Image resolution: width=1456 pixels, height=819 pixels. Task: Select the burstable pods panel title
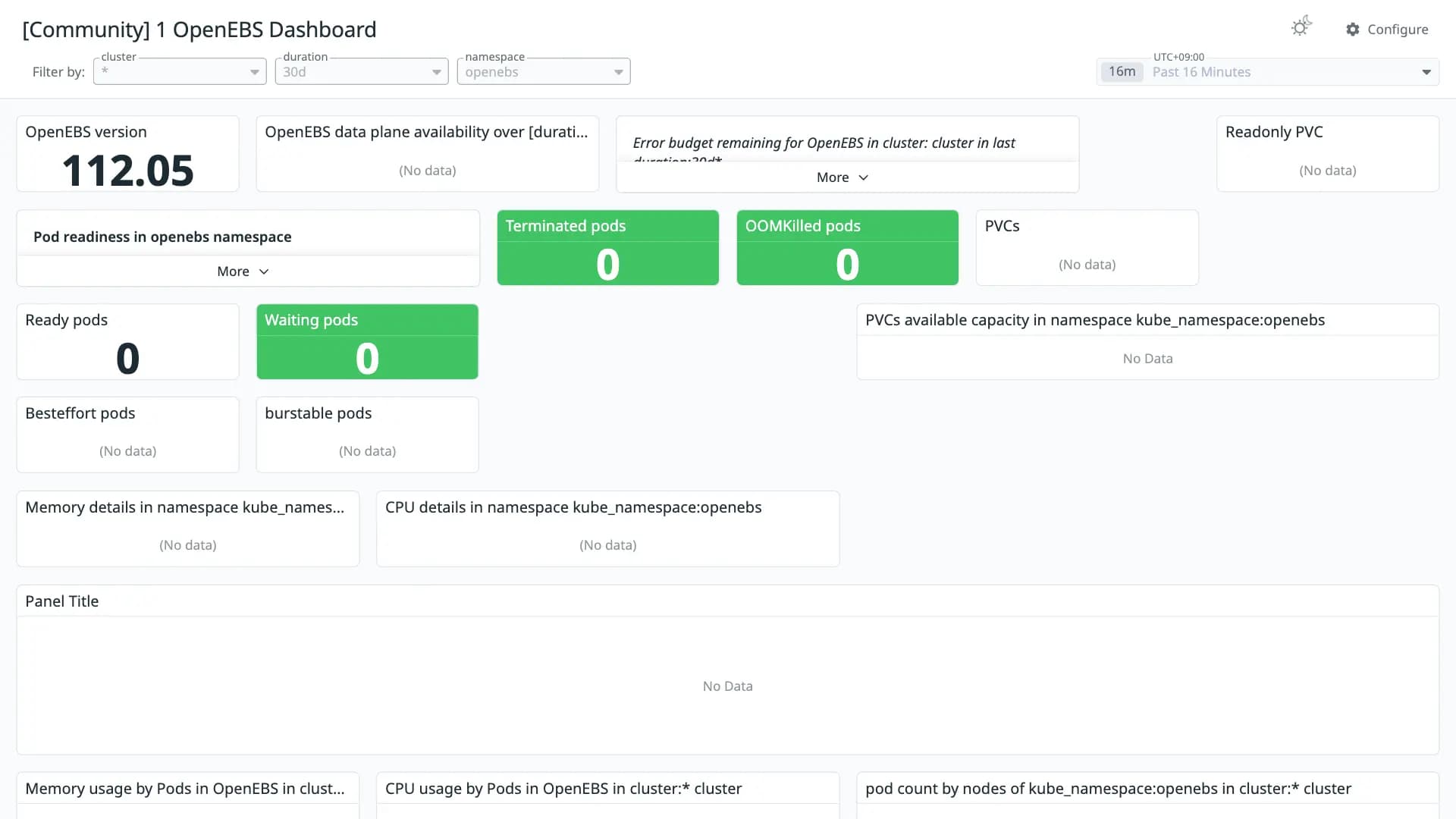[318, 413]
